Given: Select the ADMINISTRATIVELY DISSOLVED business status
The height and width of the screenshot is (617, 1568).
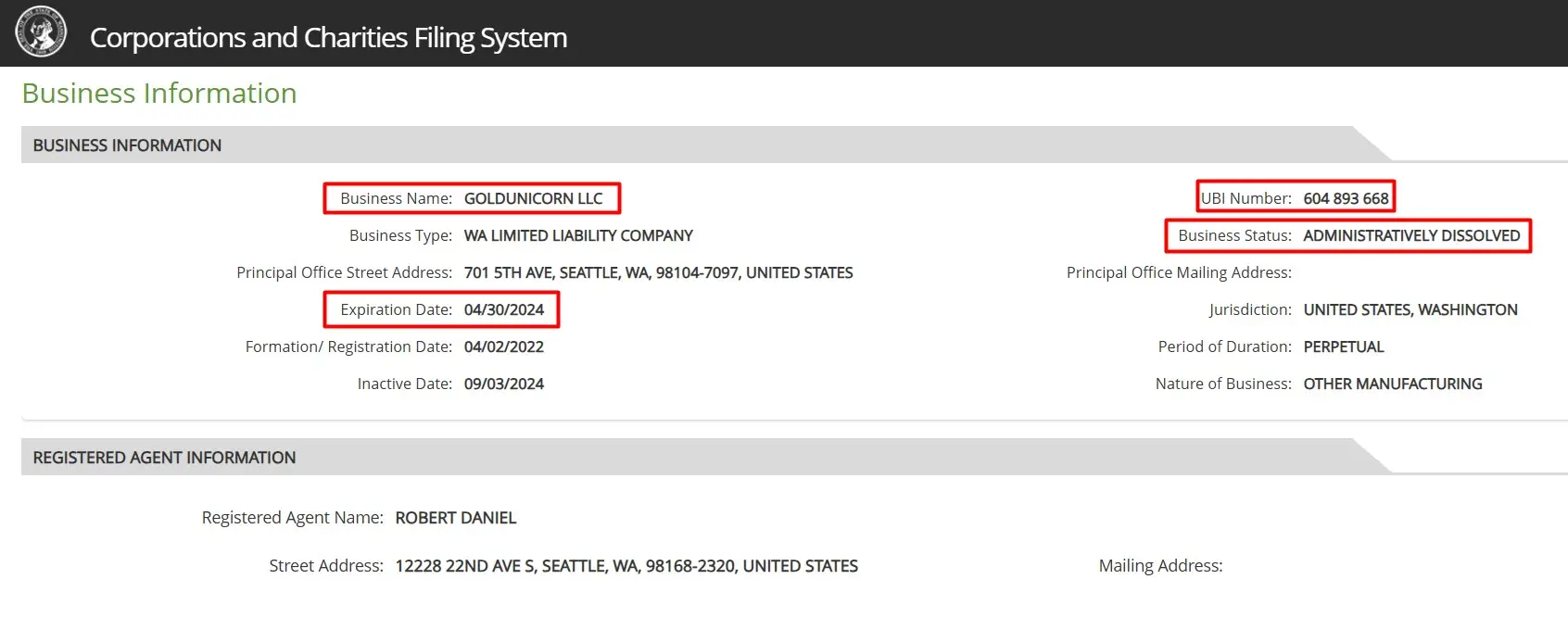Looking at the screenshot, I should 1411,235.
